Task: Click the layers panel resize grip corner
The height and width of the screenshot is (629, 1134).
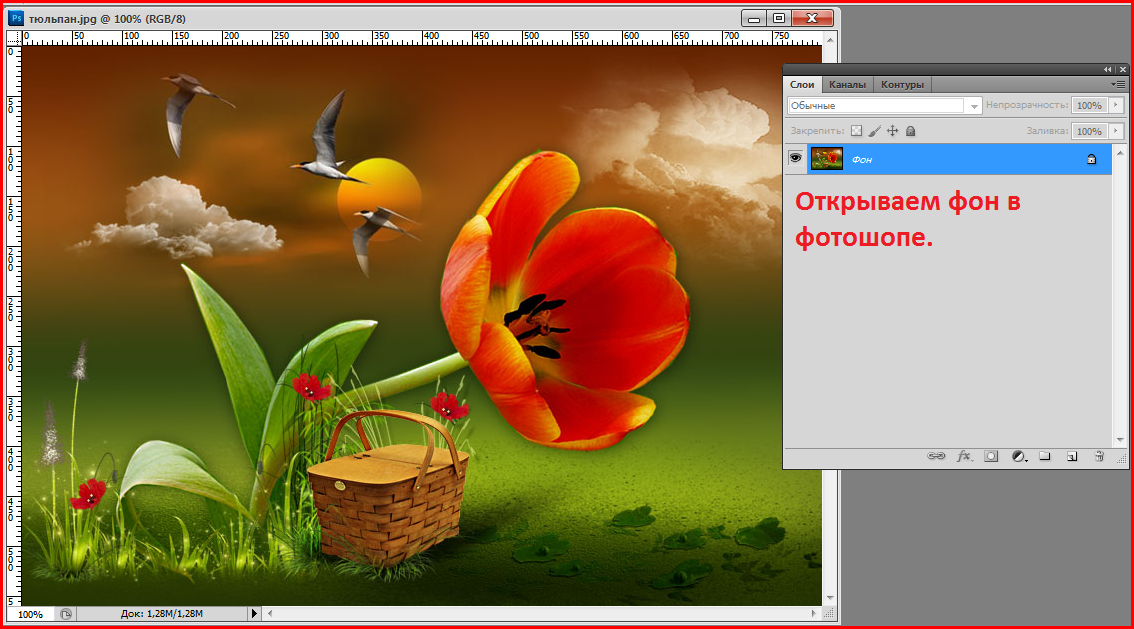Action: 1122,457
